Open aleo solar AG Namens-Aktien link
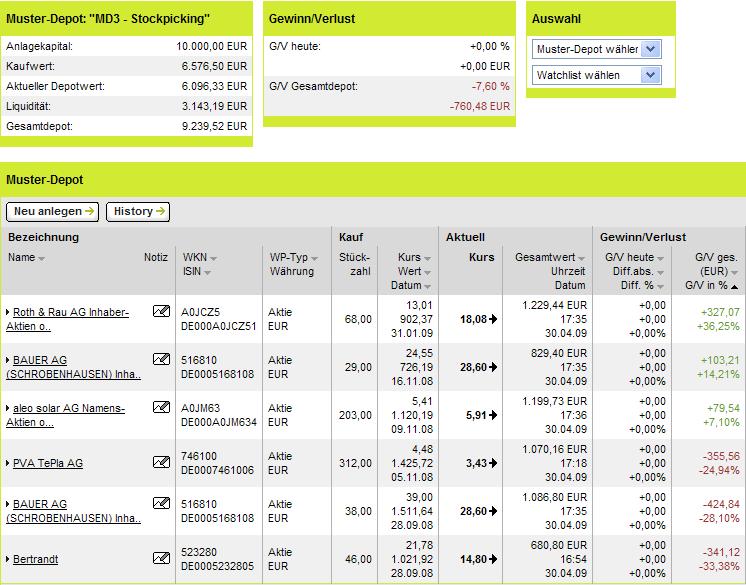Screen dimensions: 746x585 [x=65, y=415]
